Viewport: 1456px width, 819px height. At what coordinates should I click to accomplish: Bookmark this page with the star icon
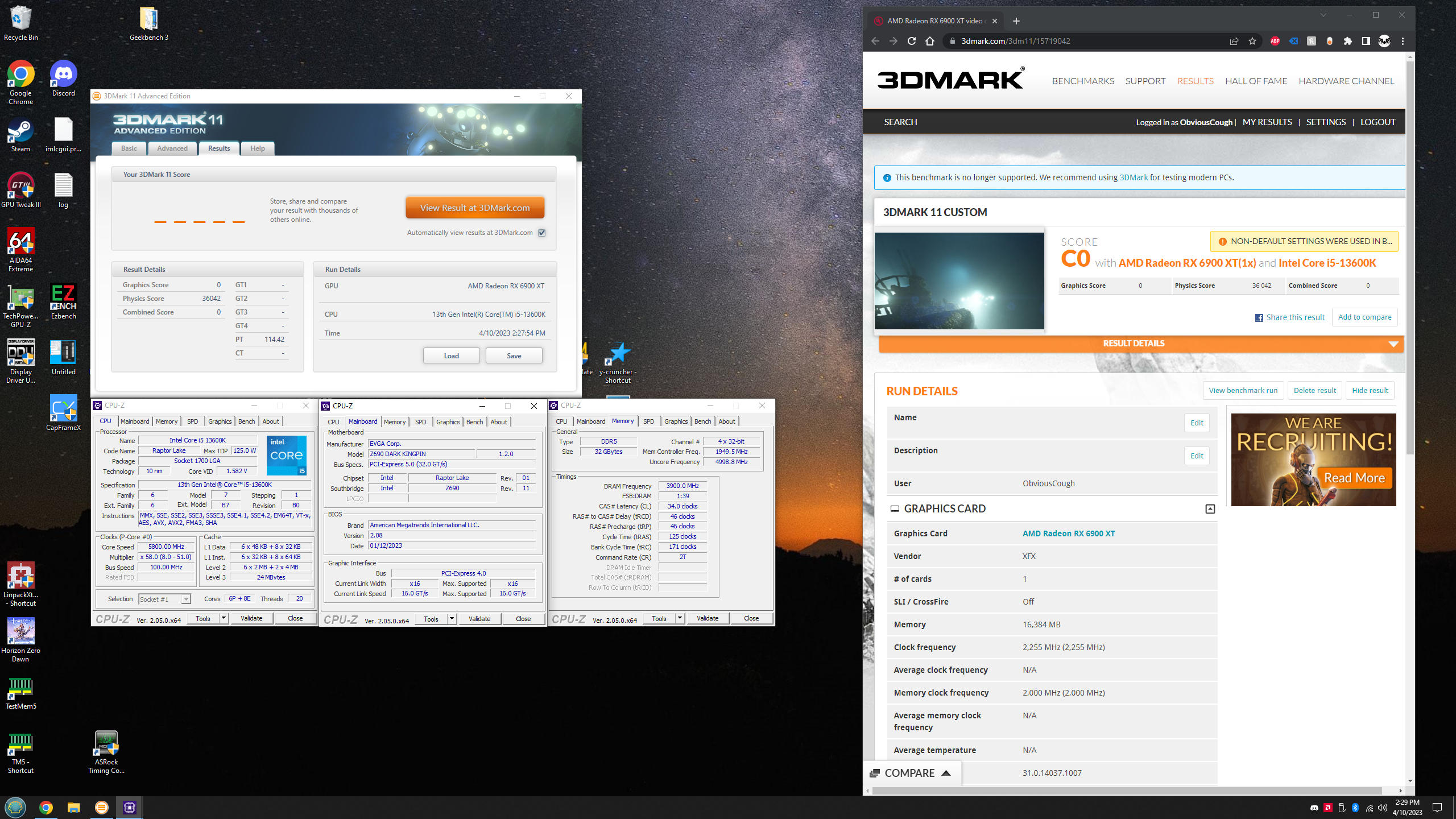[x=1252, y=41]
